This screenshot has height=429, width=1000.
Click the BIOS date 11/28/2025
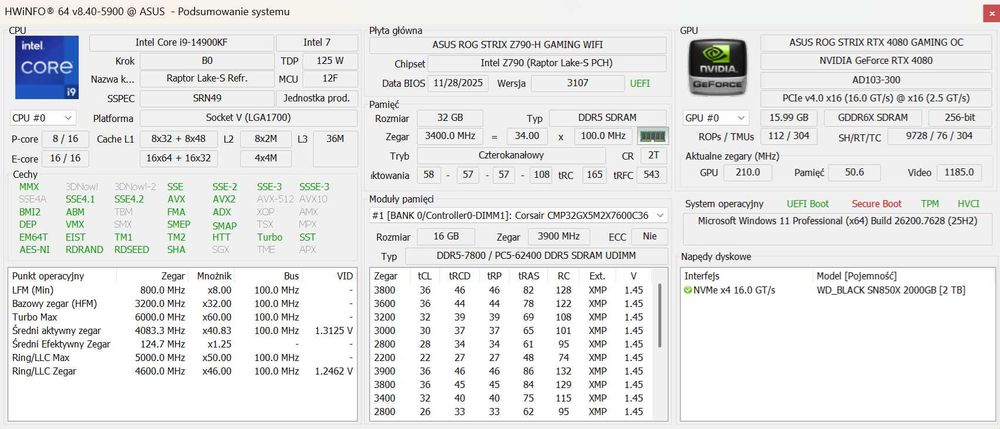[460, 84]
